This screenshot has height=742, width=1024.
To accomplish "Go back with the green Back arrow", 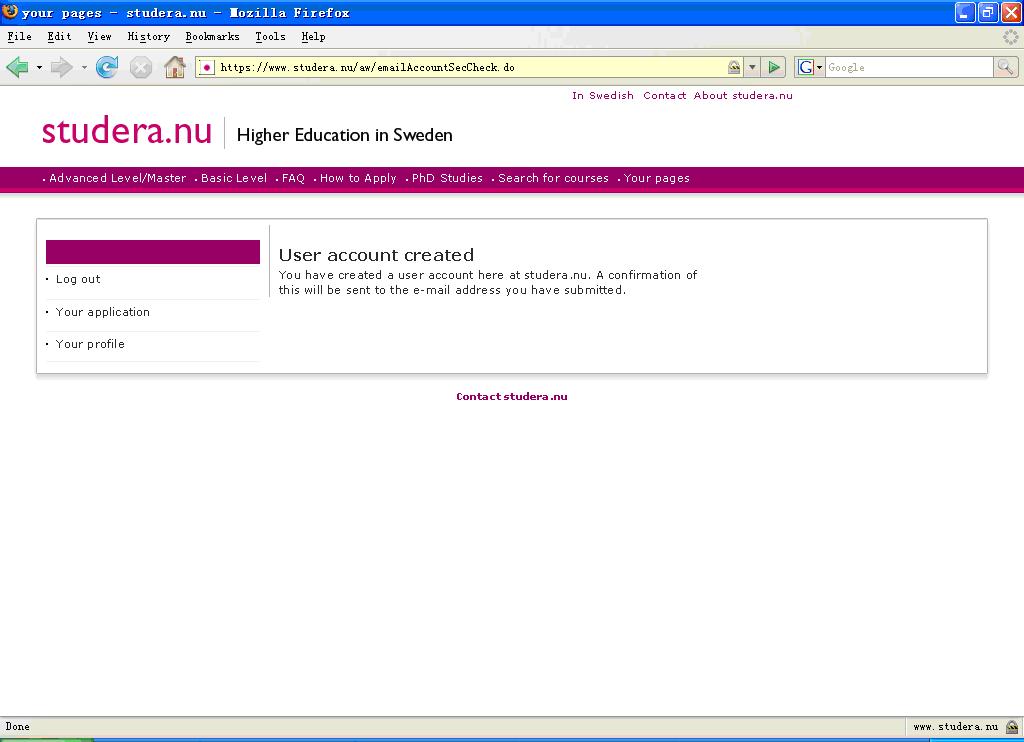I will tap(18, 67).
